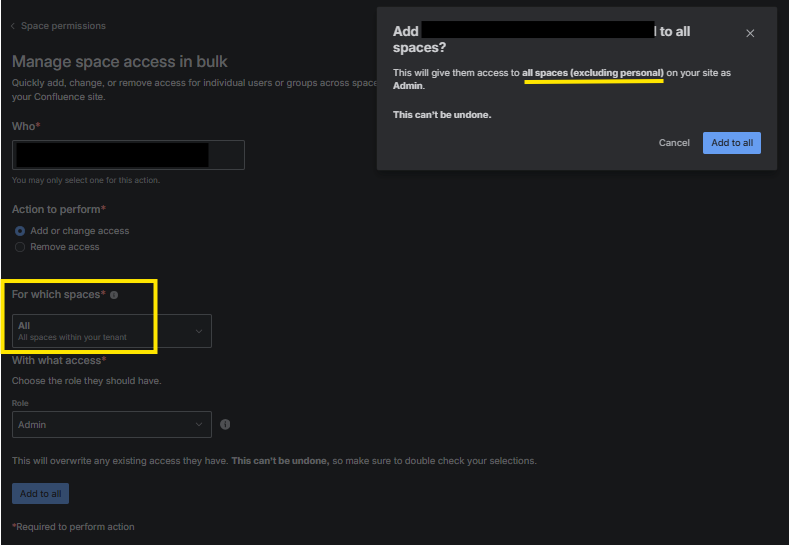Click the Role dropdown chevron arrow

[x=199, y=425]
